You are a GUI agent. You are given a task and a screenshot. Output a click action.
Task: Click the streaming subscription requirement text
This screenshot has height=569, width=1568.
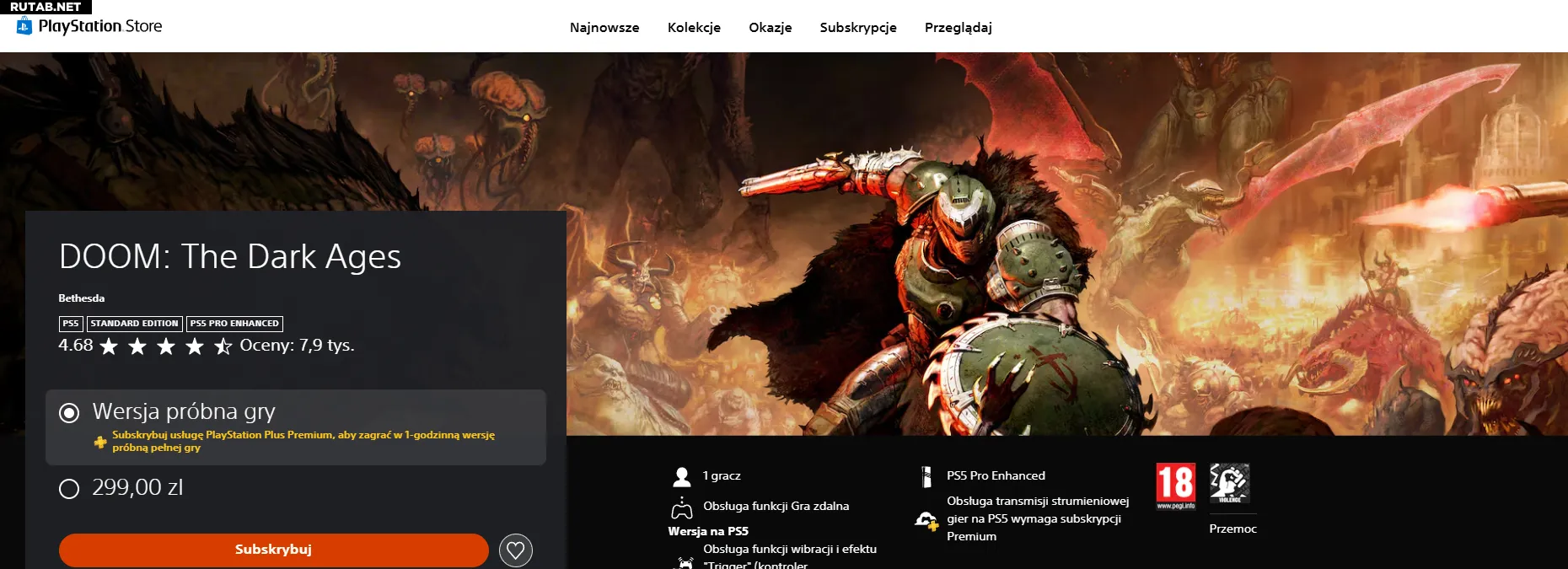[1038, 518]
